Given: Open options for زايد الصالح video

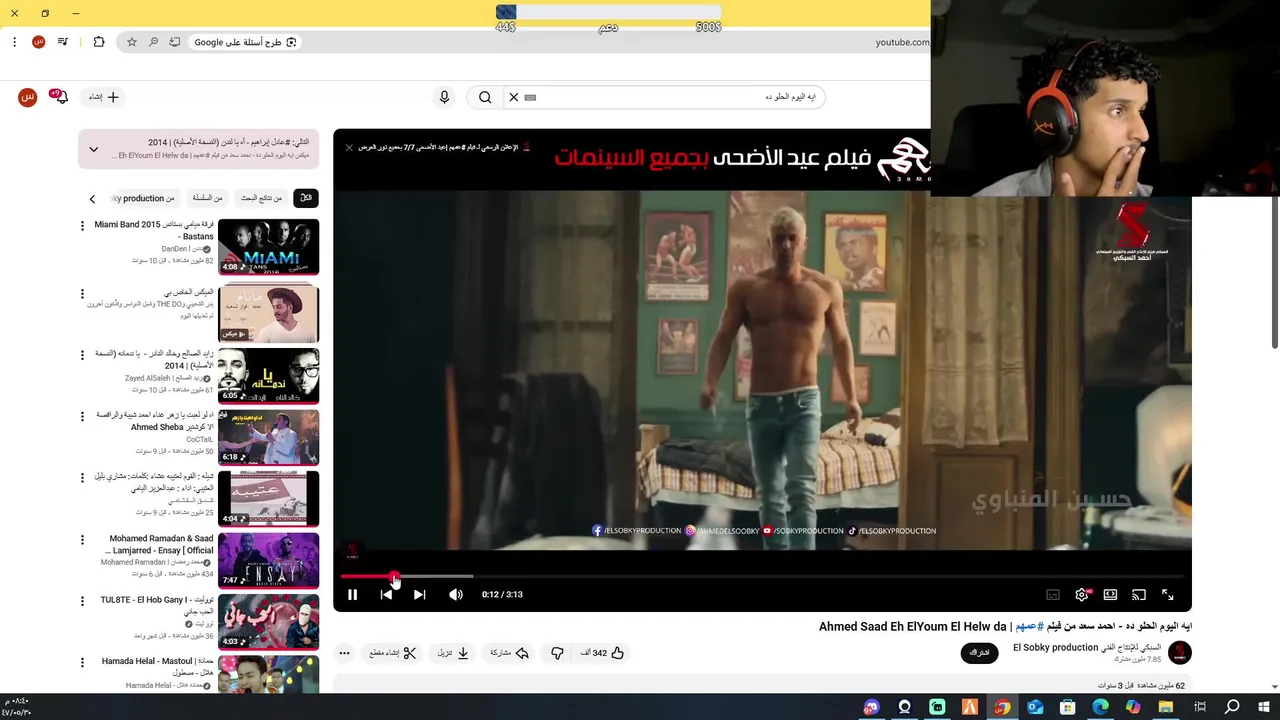Looking at the screenshot, I should click(x=82, y=355).
